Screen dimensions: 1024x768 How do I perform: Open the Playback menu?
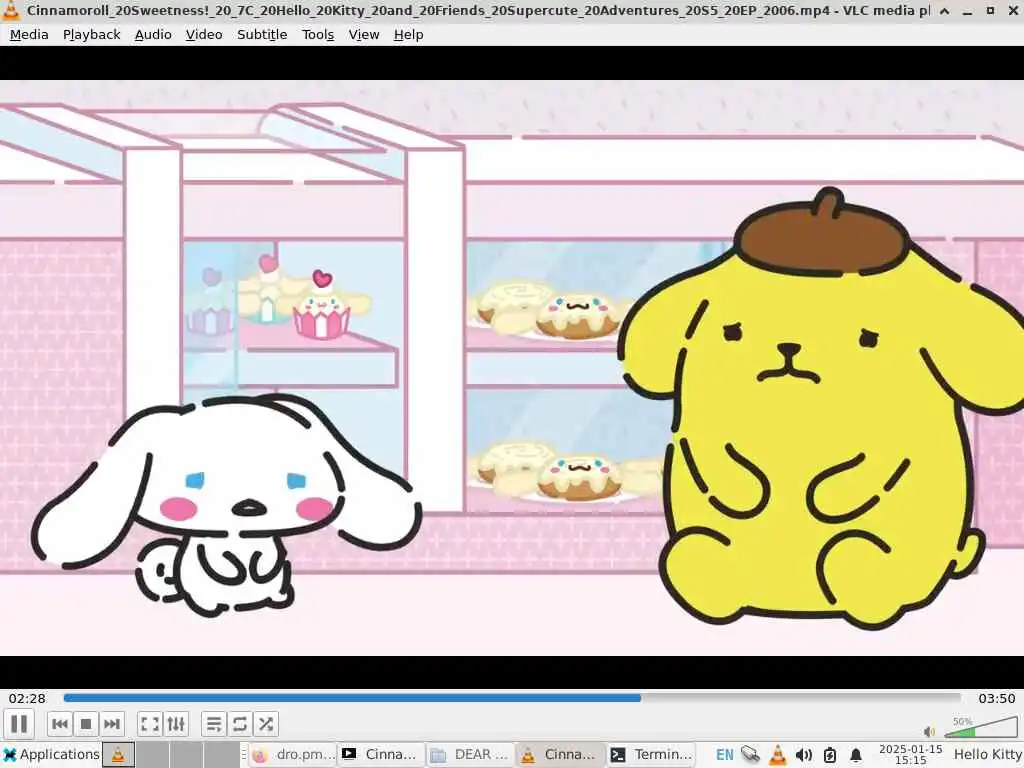(91, 35)
